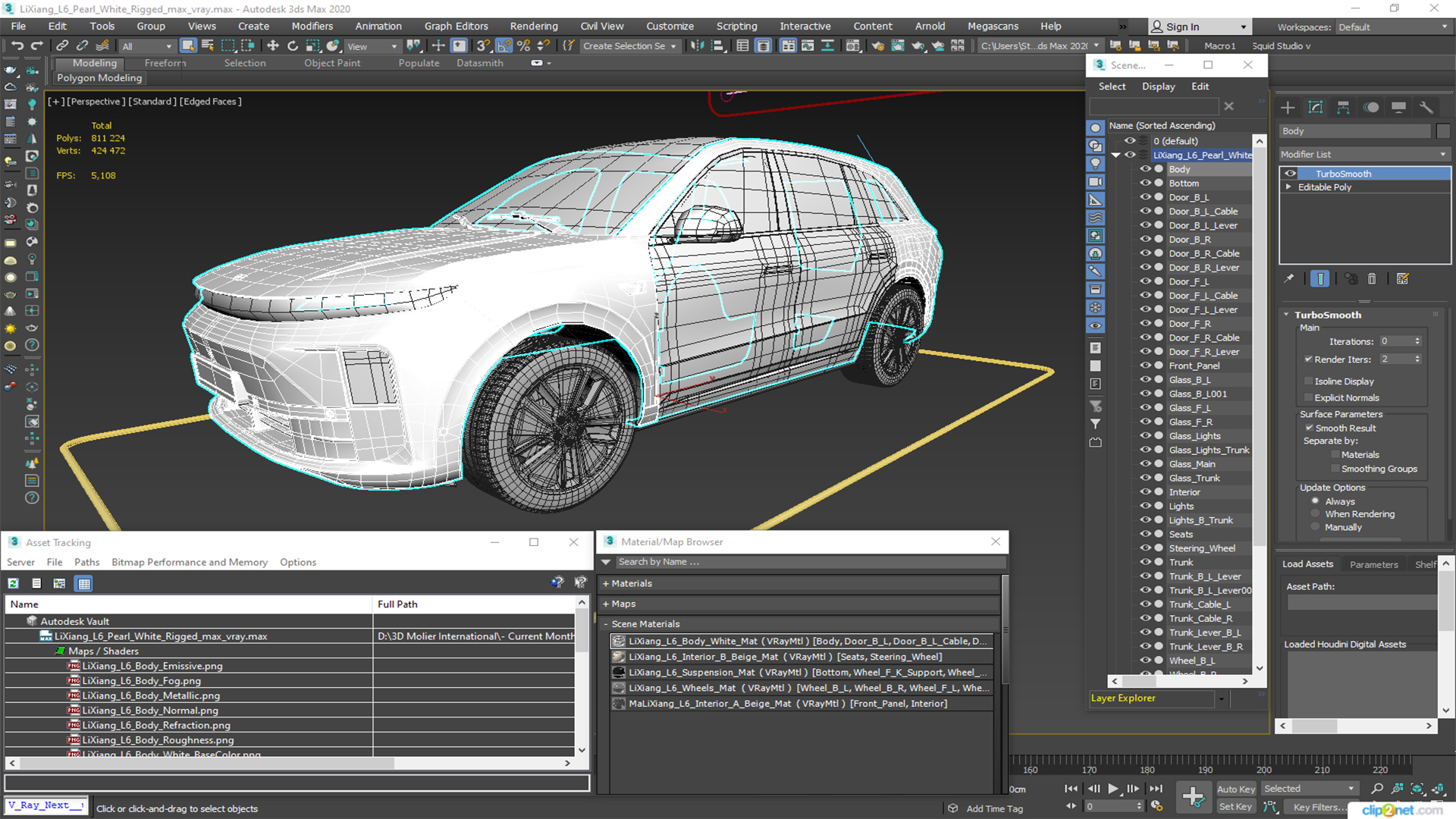Open Bitmap Performance and Memory menu in Asset Tracking
Viewport: 1456px width, 819px height.
click(x=190, y=562)
